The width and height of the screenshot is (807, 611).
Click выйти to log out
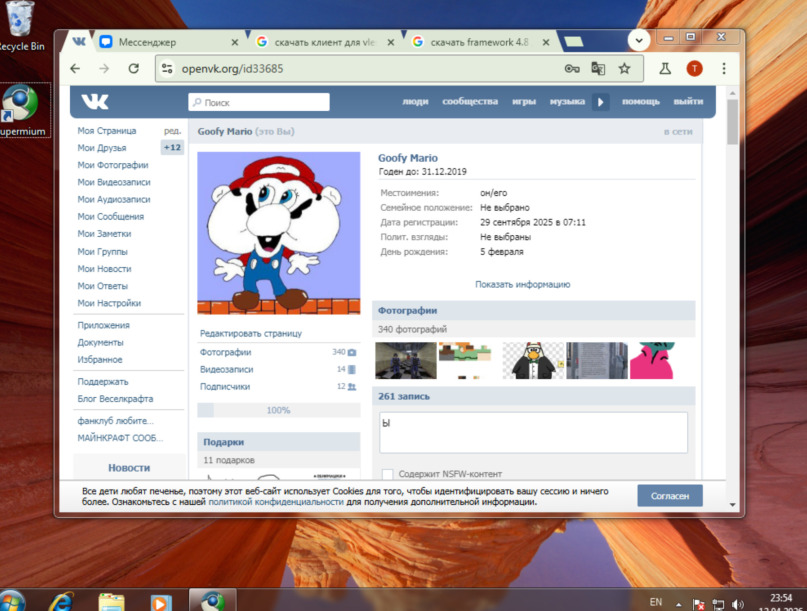click(688, 101)
